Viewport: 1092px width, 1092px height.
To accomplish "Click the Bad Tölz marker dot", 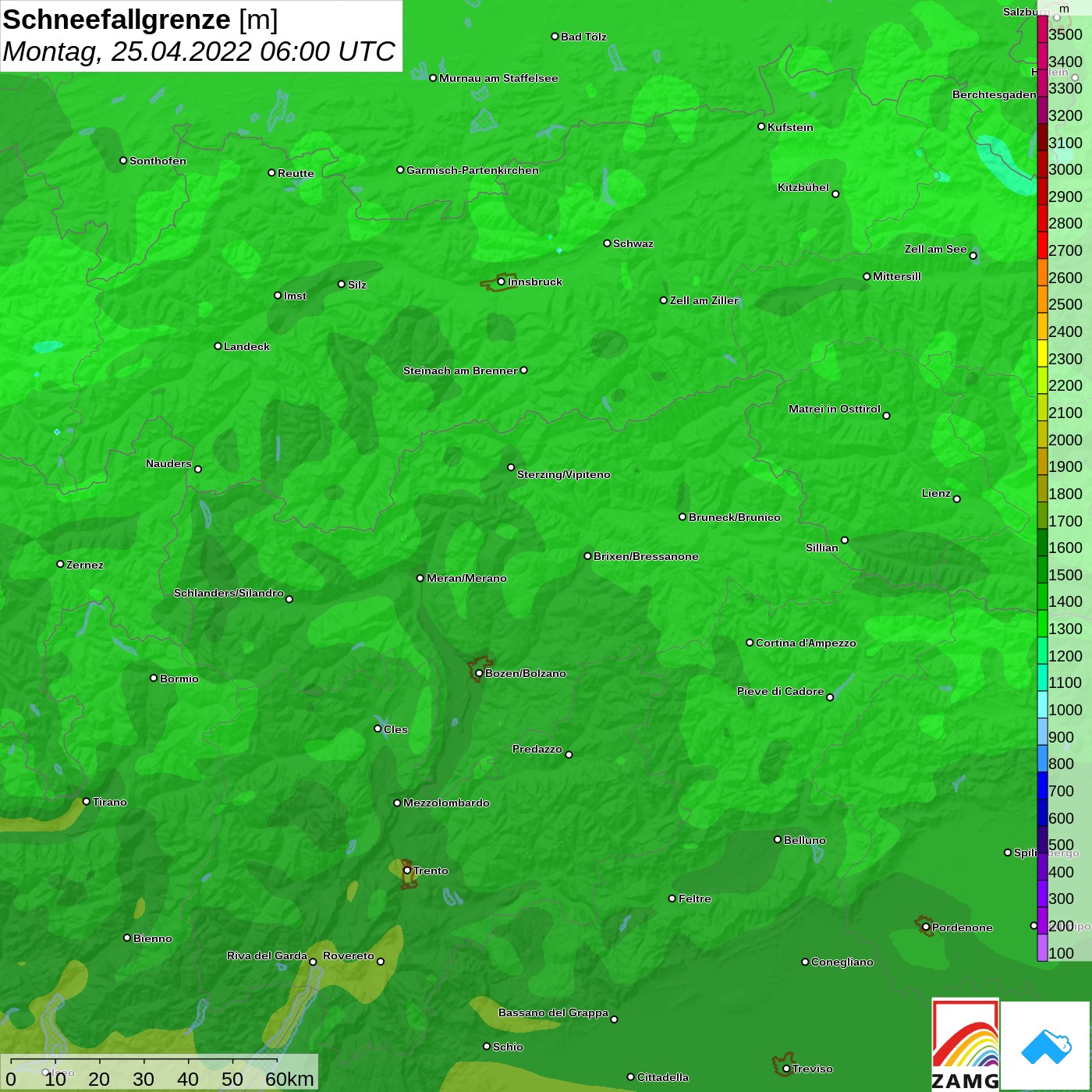I will coord(555,37).
